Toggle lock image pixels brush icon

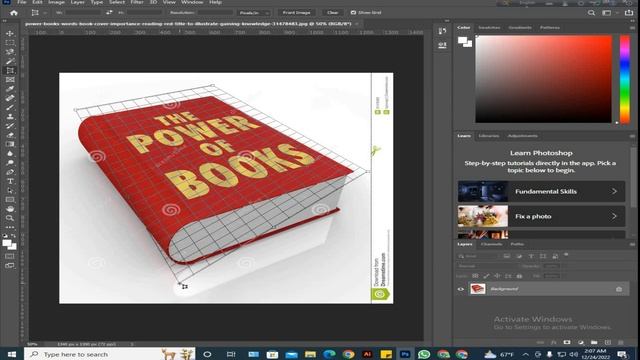(486, 276)
